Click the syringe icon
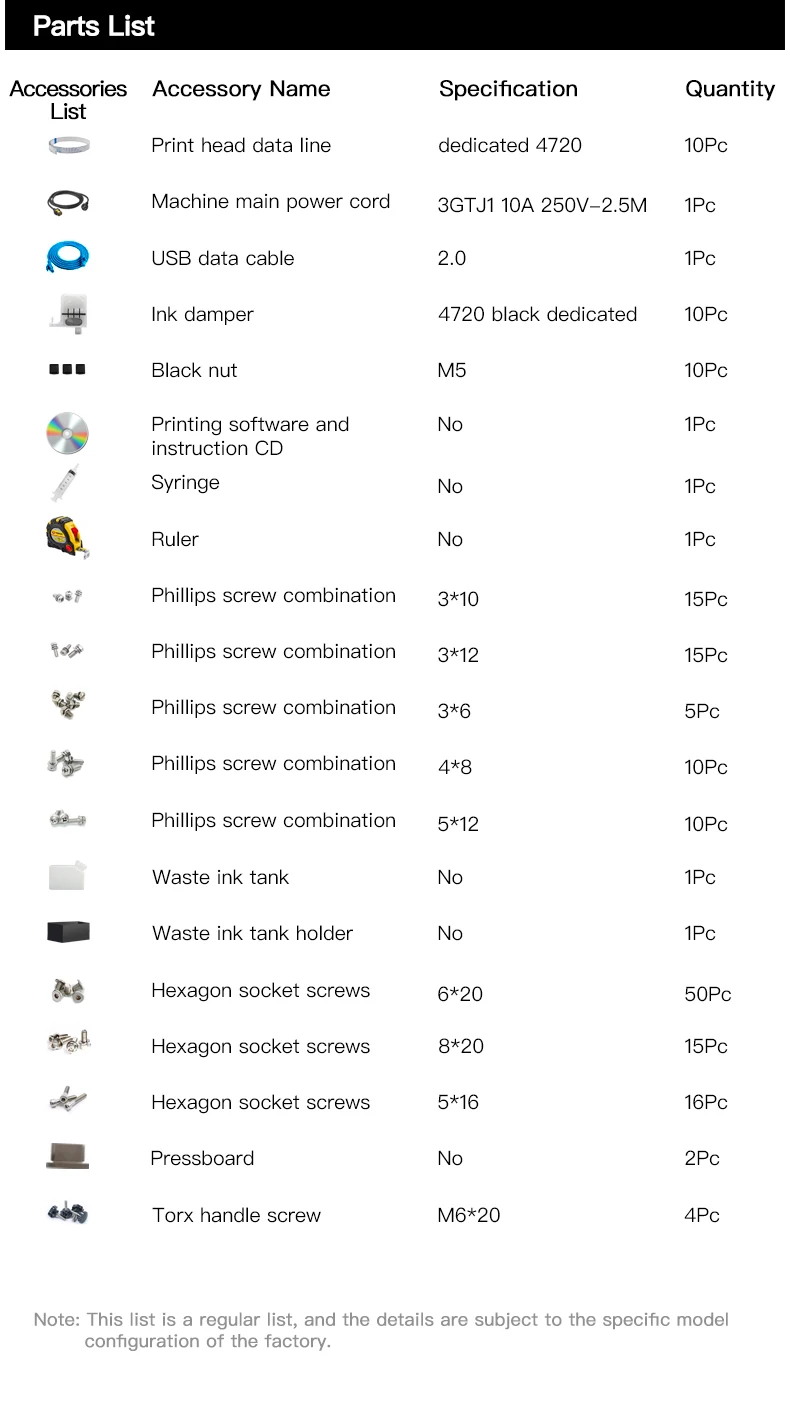Screen dimensions: 790x1411 tap(66, 484)
